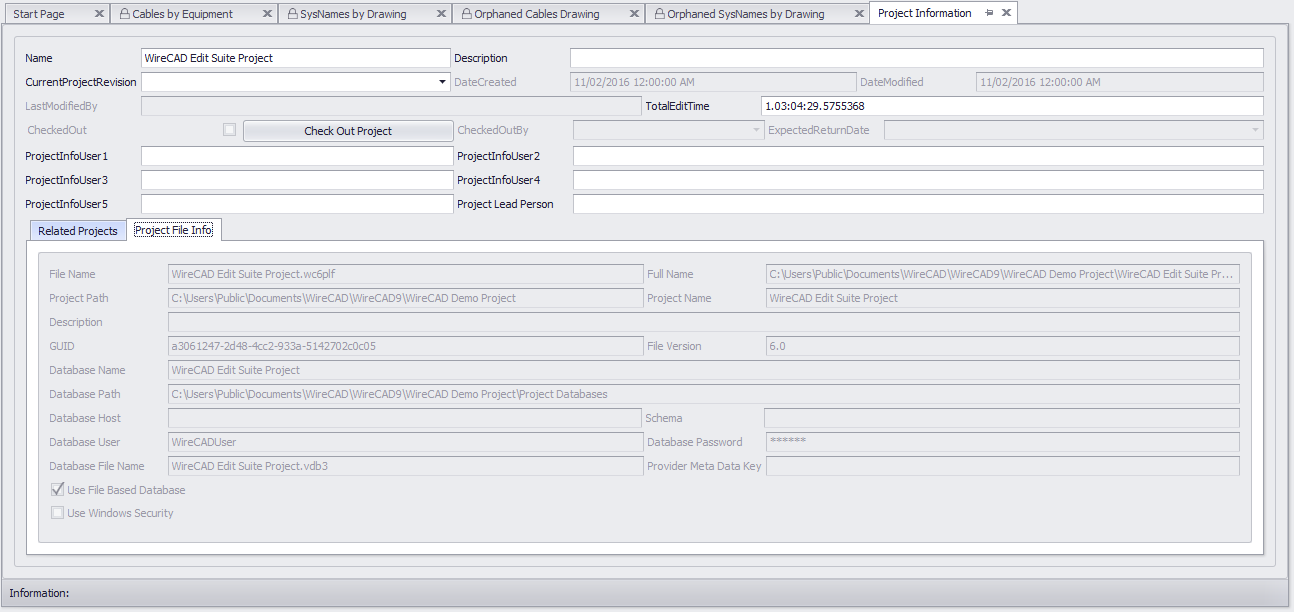The image size is (1294, 612).
Task: Click the DateModified field
Action: 1120,82
